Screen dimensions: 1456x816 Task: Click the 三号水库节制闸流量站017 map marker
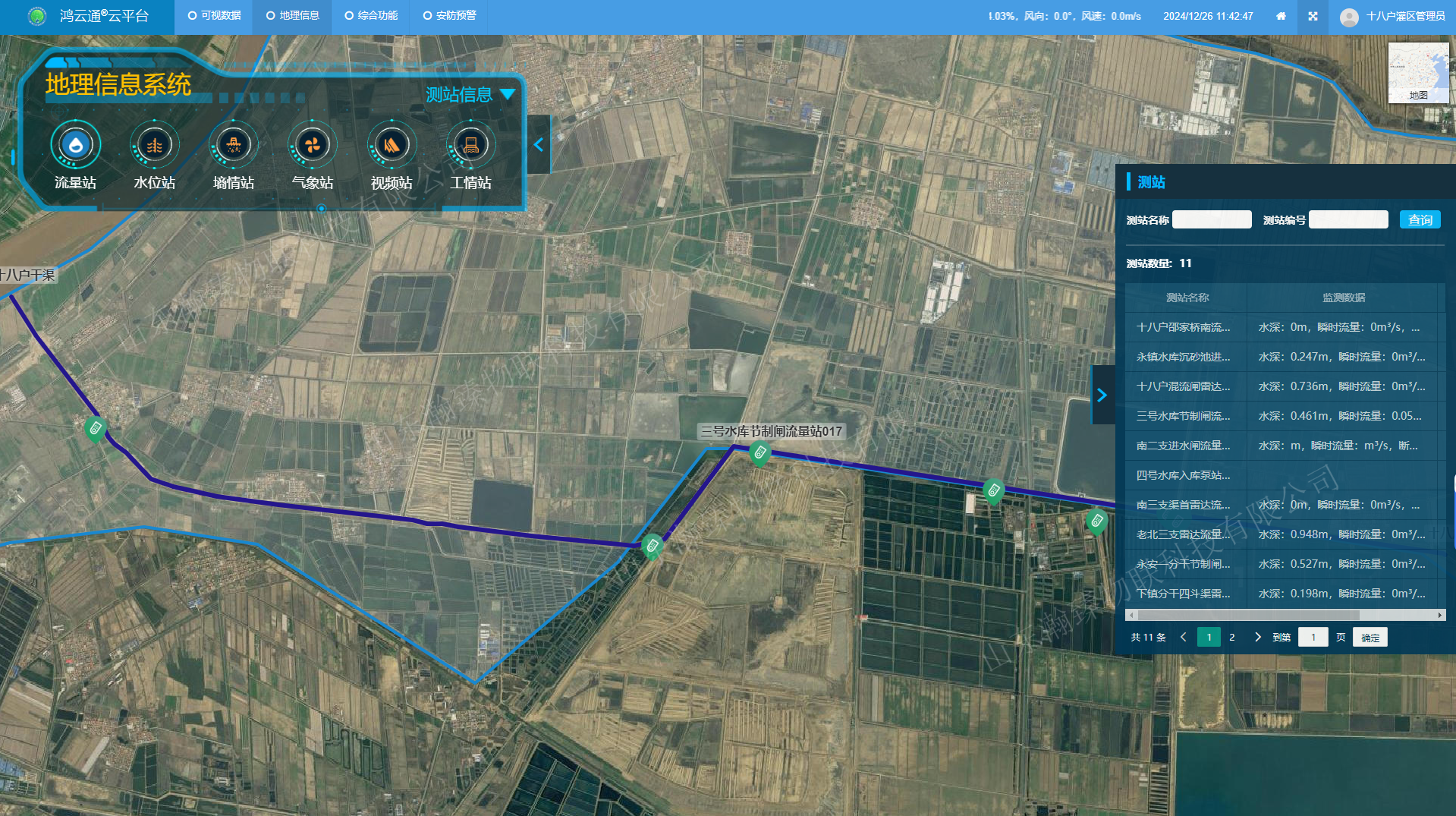(759, 453)
